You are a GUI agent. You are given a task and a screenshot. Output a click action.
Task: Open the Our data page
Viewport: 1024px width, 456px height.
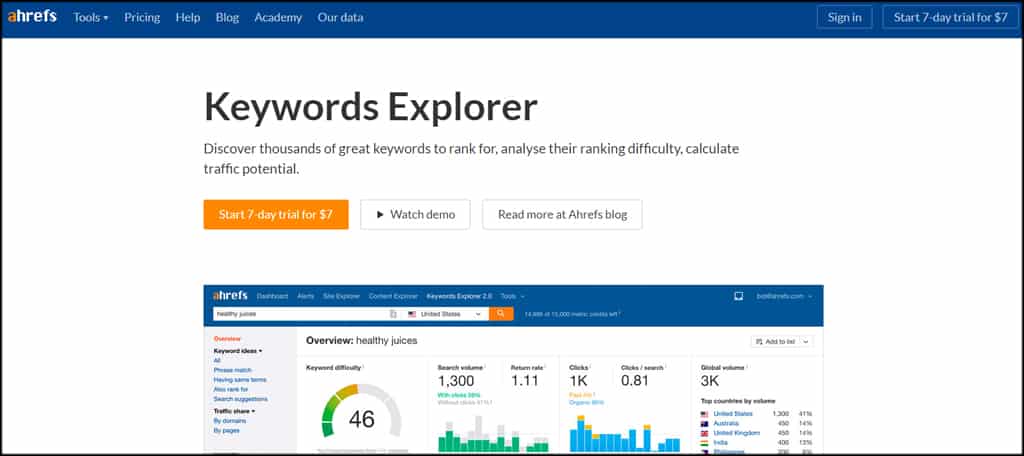[x=340, y=18]
